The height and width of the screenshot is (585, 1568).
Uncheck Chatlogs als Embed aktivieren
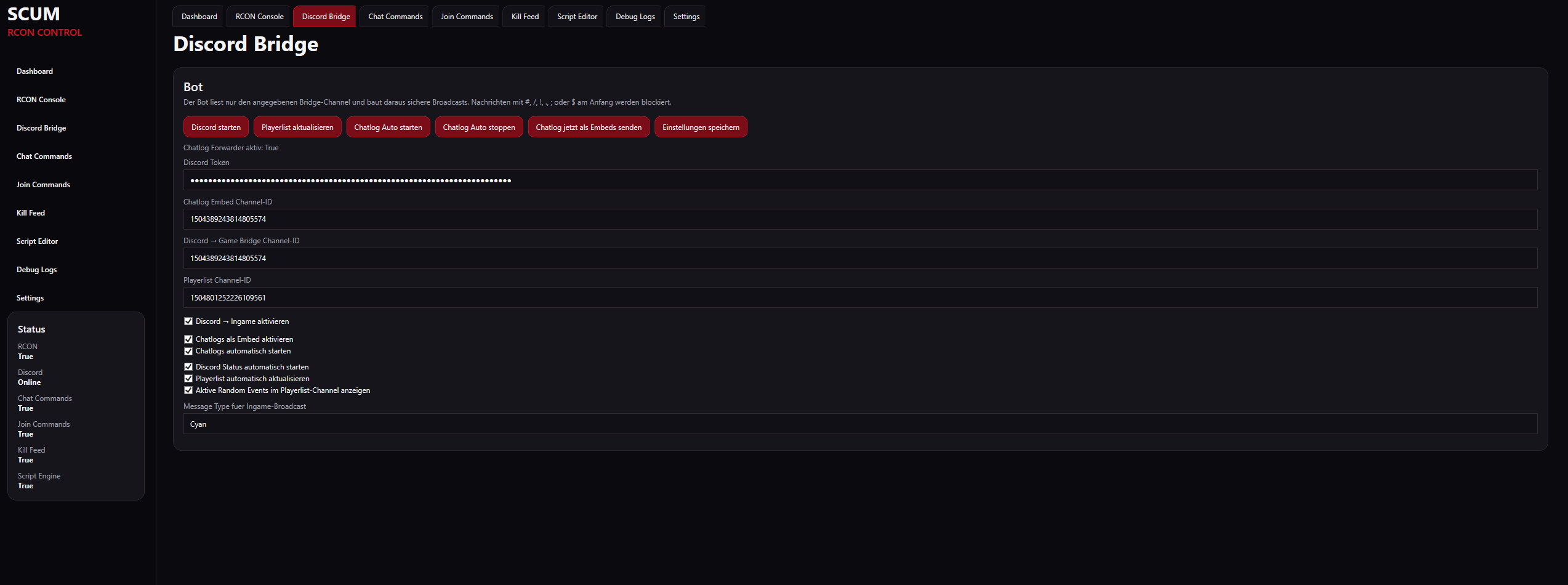click(x=188, y=339)
